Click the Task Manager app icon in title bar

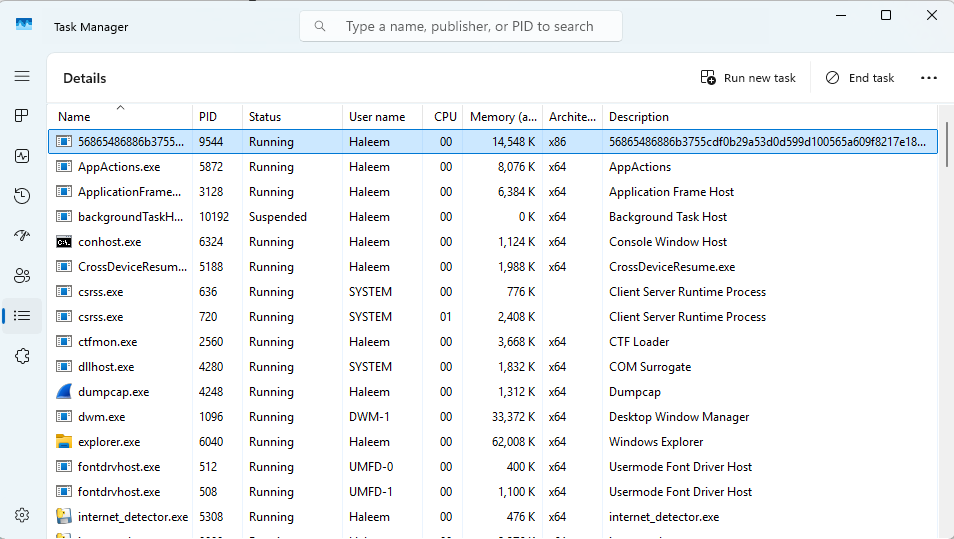pyautogui.click(x=24, y=24)
